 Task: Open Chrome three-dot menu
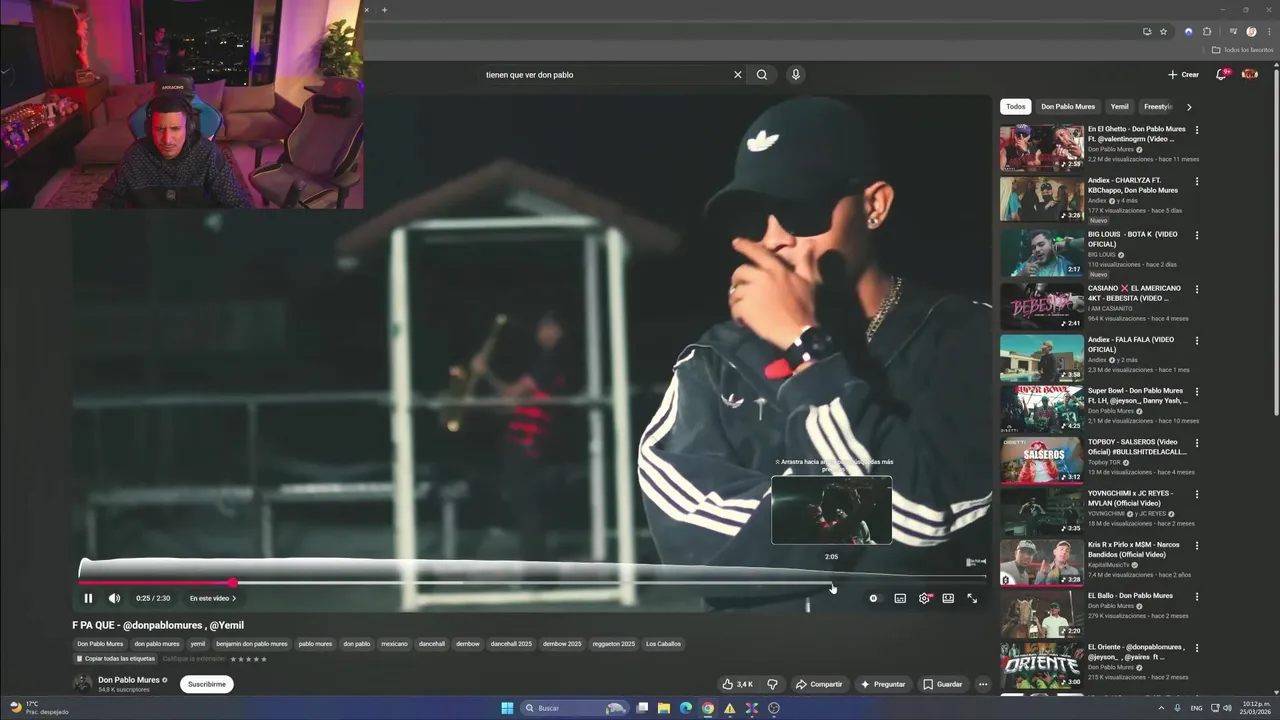[x=1268, y=31]
